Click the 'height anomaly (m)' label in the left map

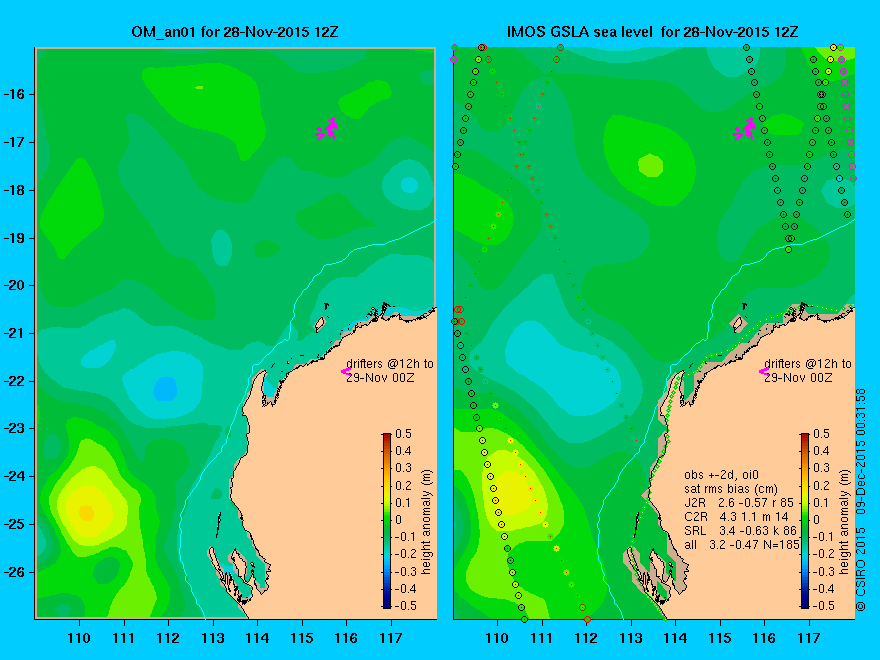coord(427,522)
